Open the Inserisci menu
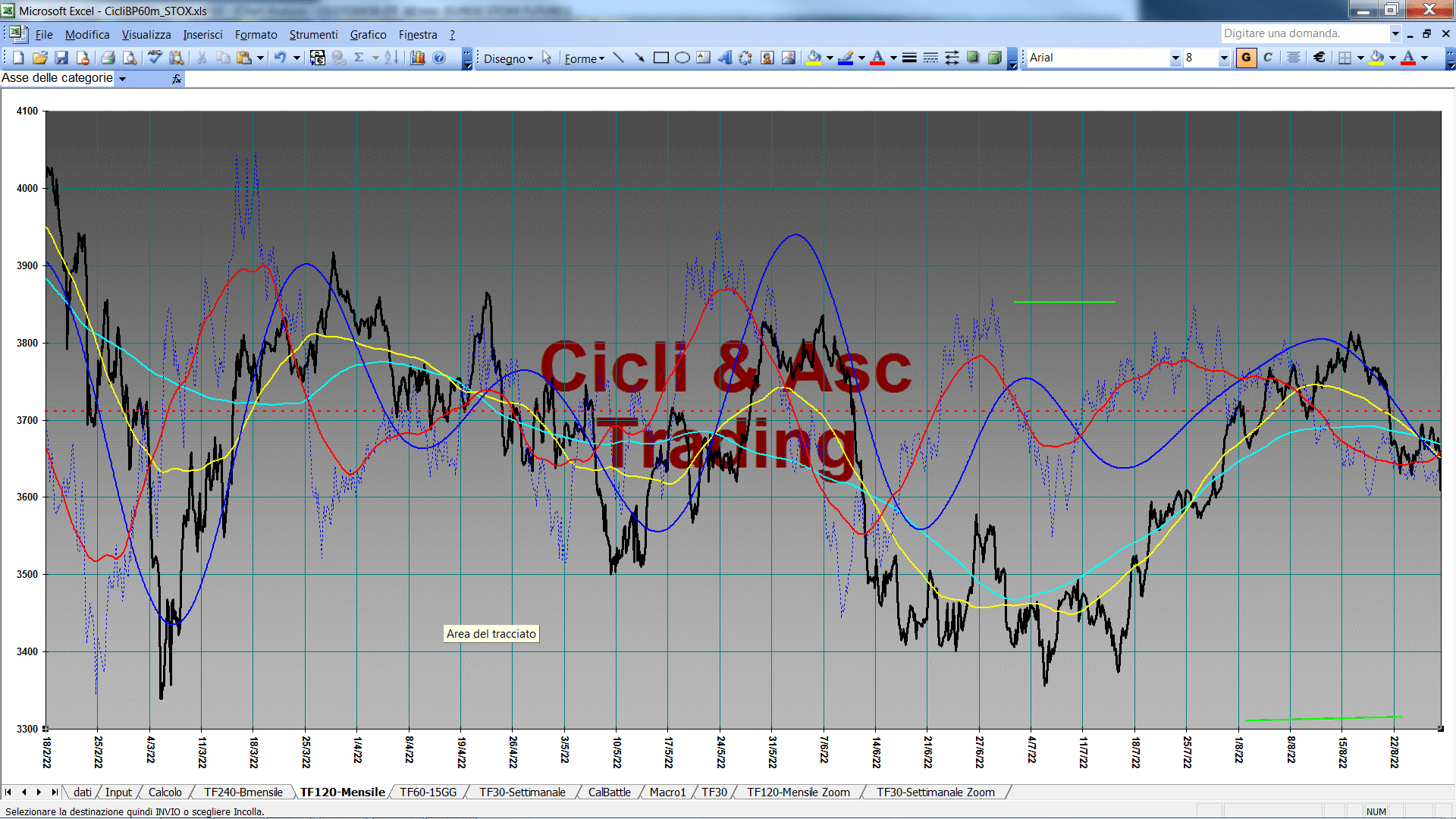Screen dimensions: 1456x819 (202, 35)
